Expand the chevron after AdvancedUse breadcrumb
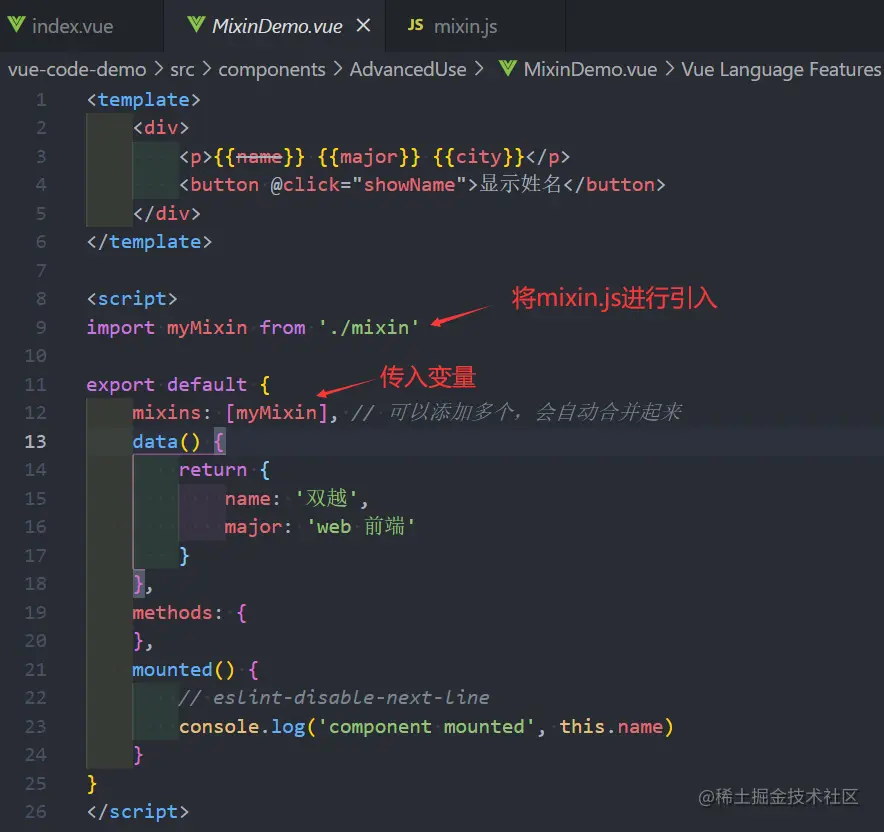The image size is (884, 832). (479, 69)
